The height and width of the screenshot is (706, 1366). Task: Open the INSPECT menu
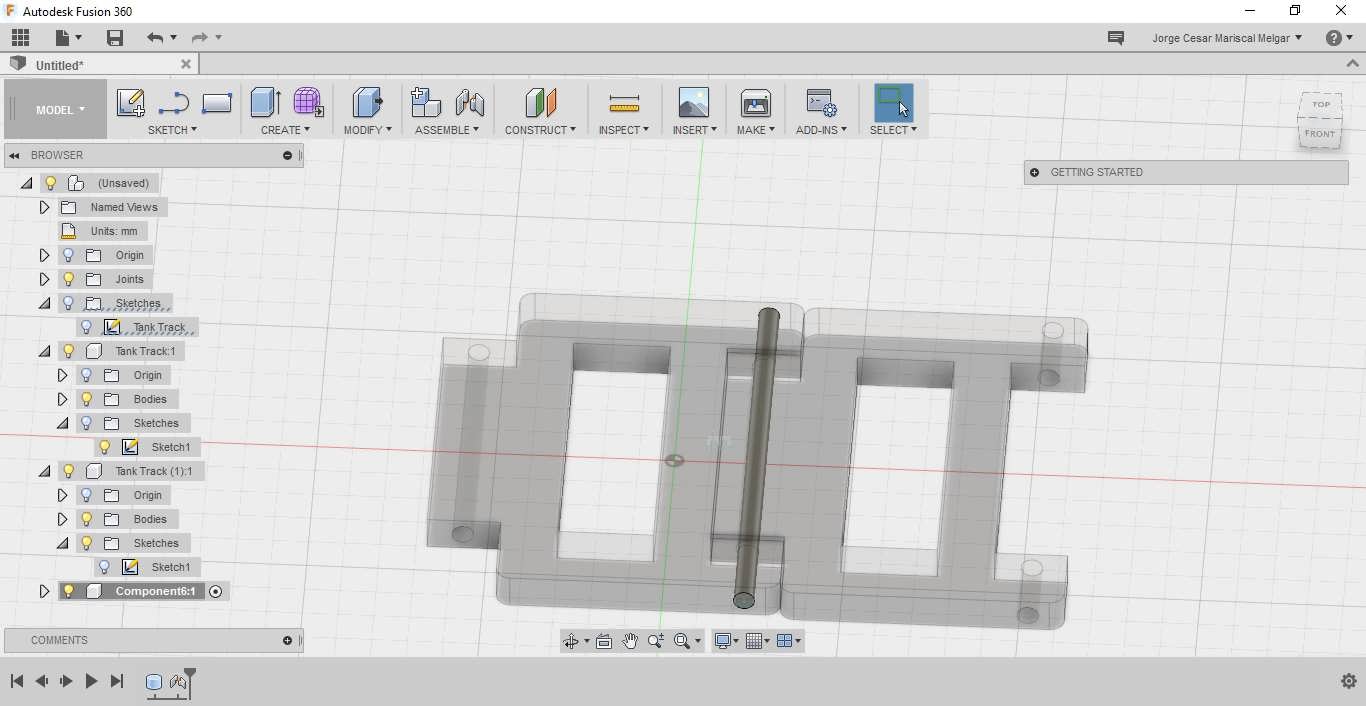click(624, 130)
